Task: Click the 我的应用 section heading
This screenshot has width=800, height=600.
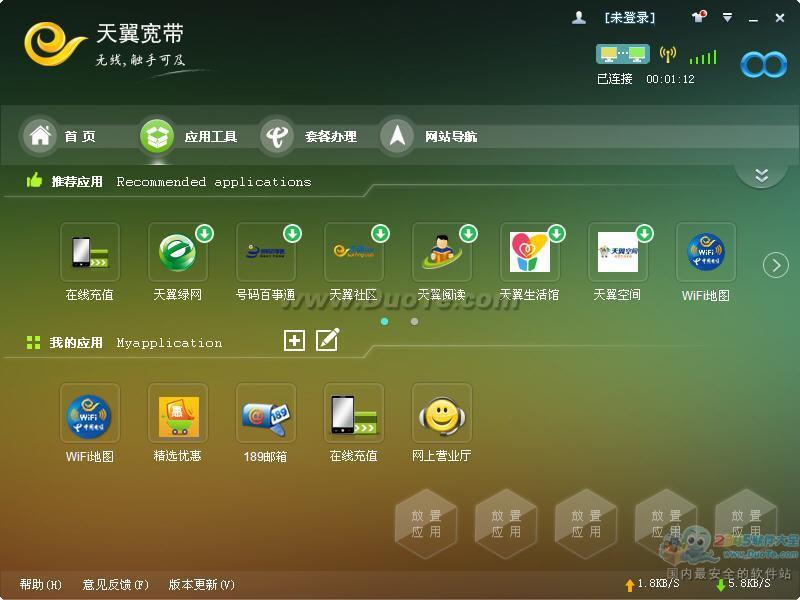Action: (76, 342)
